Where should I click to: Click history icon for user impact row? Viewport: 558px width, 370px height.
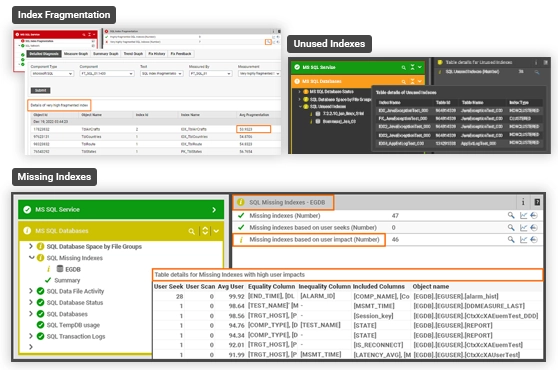click(534, 239)
